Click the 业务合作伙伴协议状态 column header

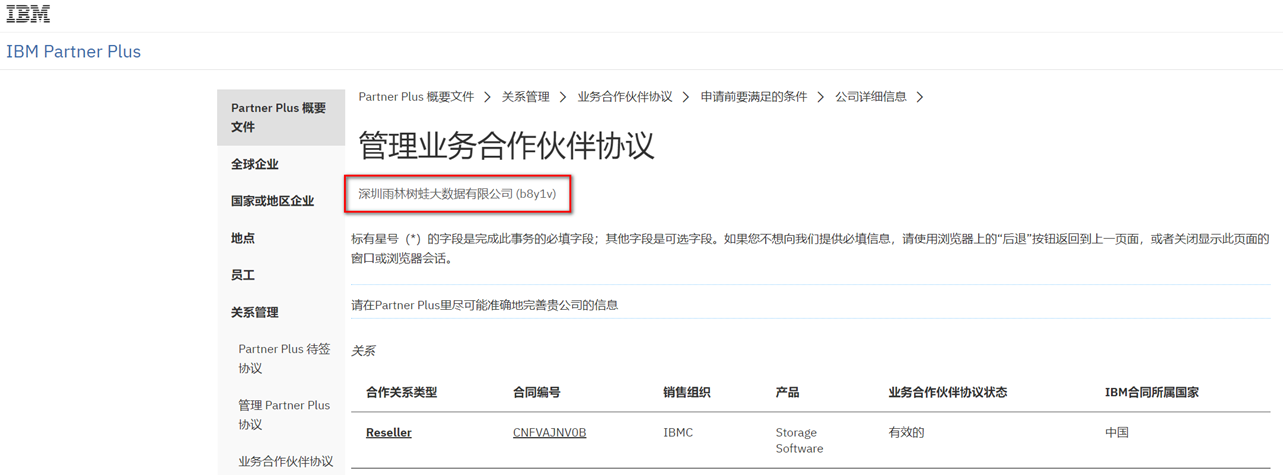point(948,392)
